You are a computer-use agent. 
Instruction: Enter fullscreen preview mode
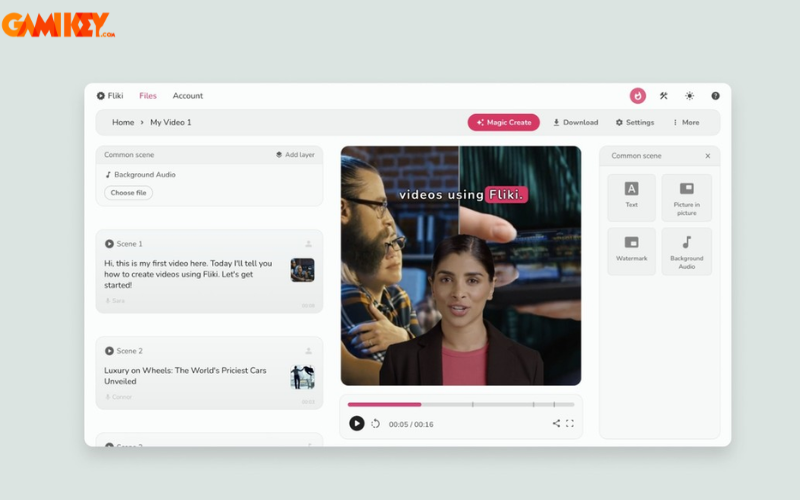pos(570,423)
